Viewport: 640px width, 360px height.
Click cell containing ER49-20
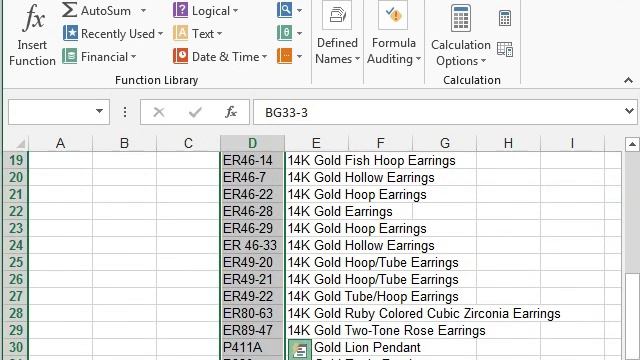(x=252, y=262)
